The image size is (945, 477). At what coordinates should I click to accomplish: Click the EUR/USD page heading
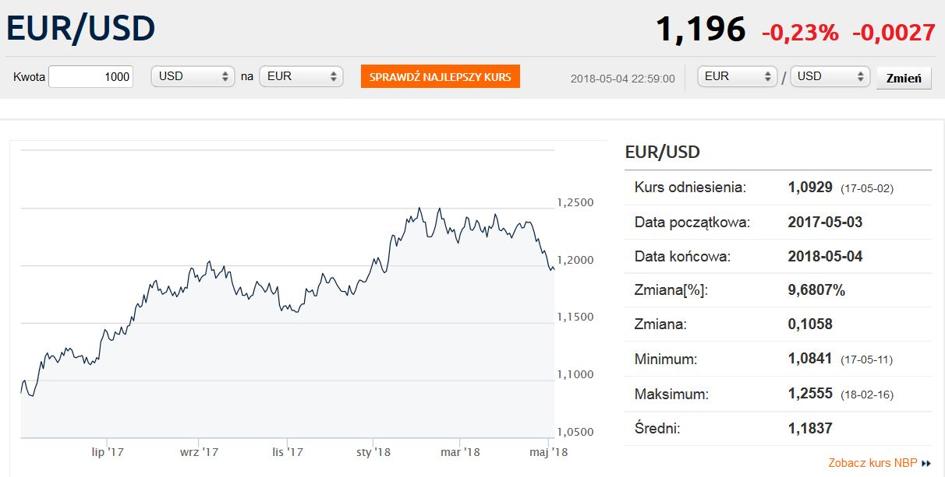(x=81, y=29)
